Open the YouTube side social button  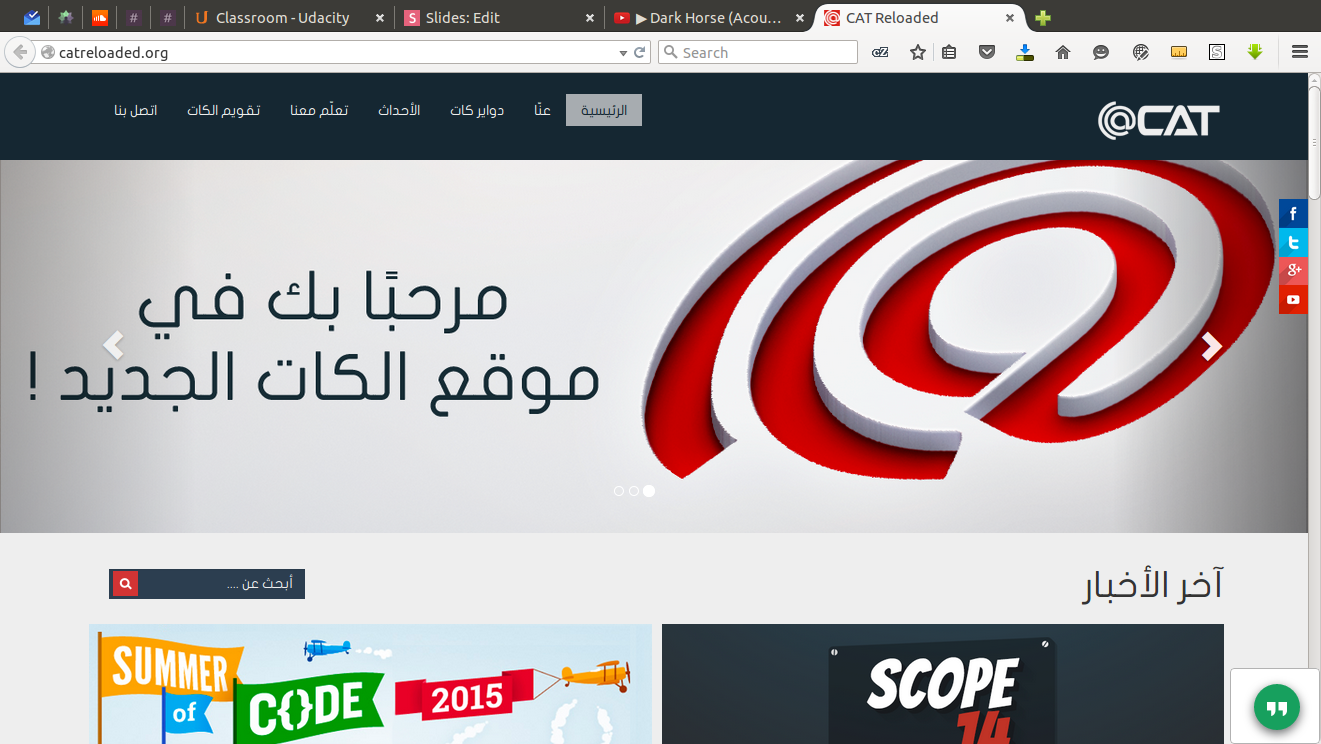[1293, 300]
